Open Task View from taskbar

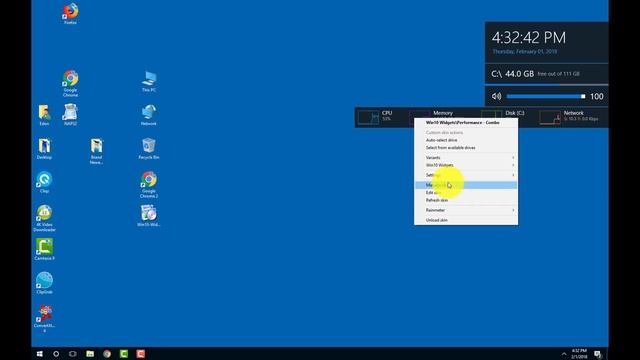[x=73, y=353]
